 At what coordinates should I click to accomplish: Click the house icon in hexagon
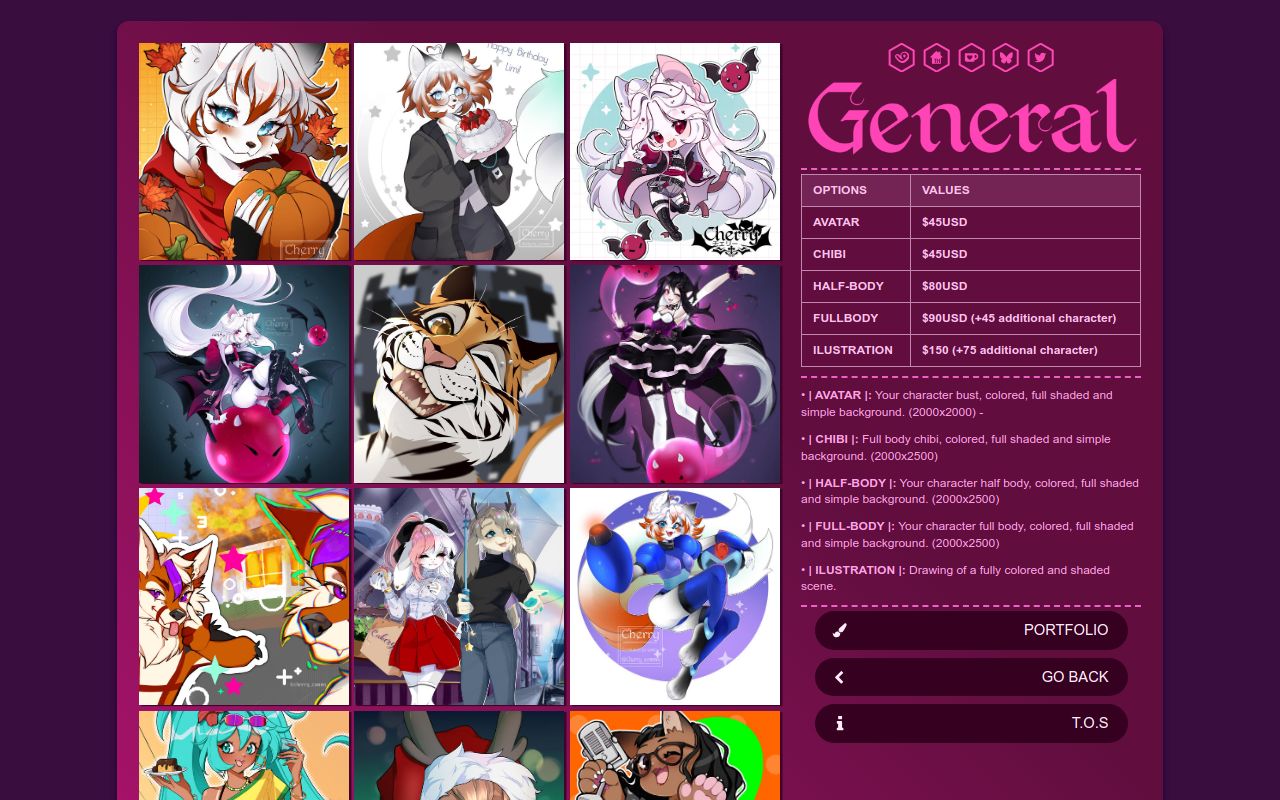click(936, 57)
